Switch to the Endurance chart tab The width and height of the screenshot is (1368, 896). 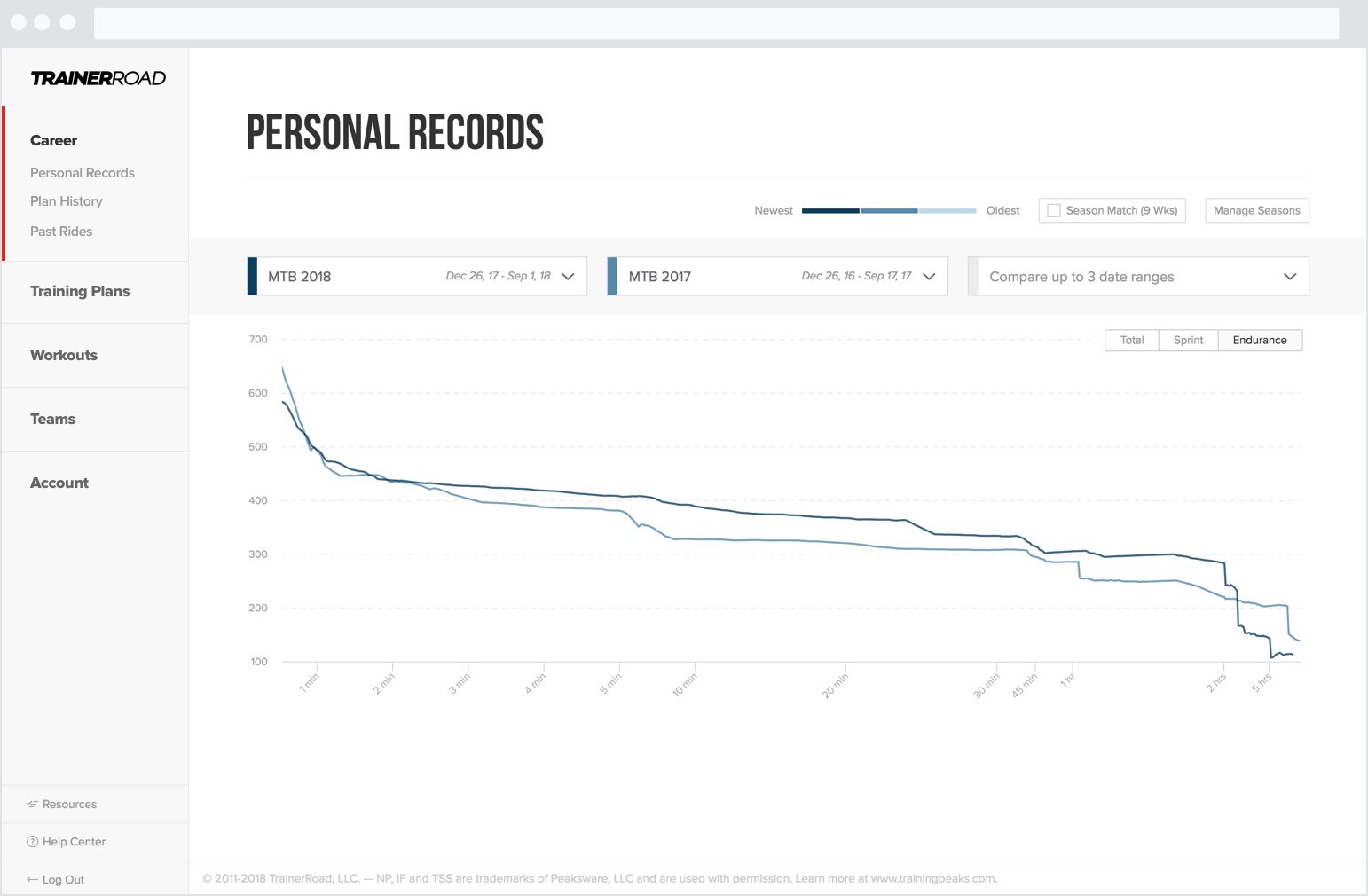[x=1260, y=341]
